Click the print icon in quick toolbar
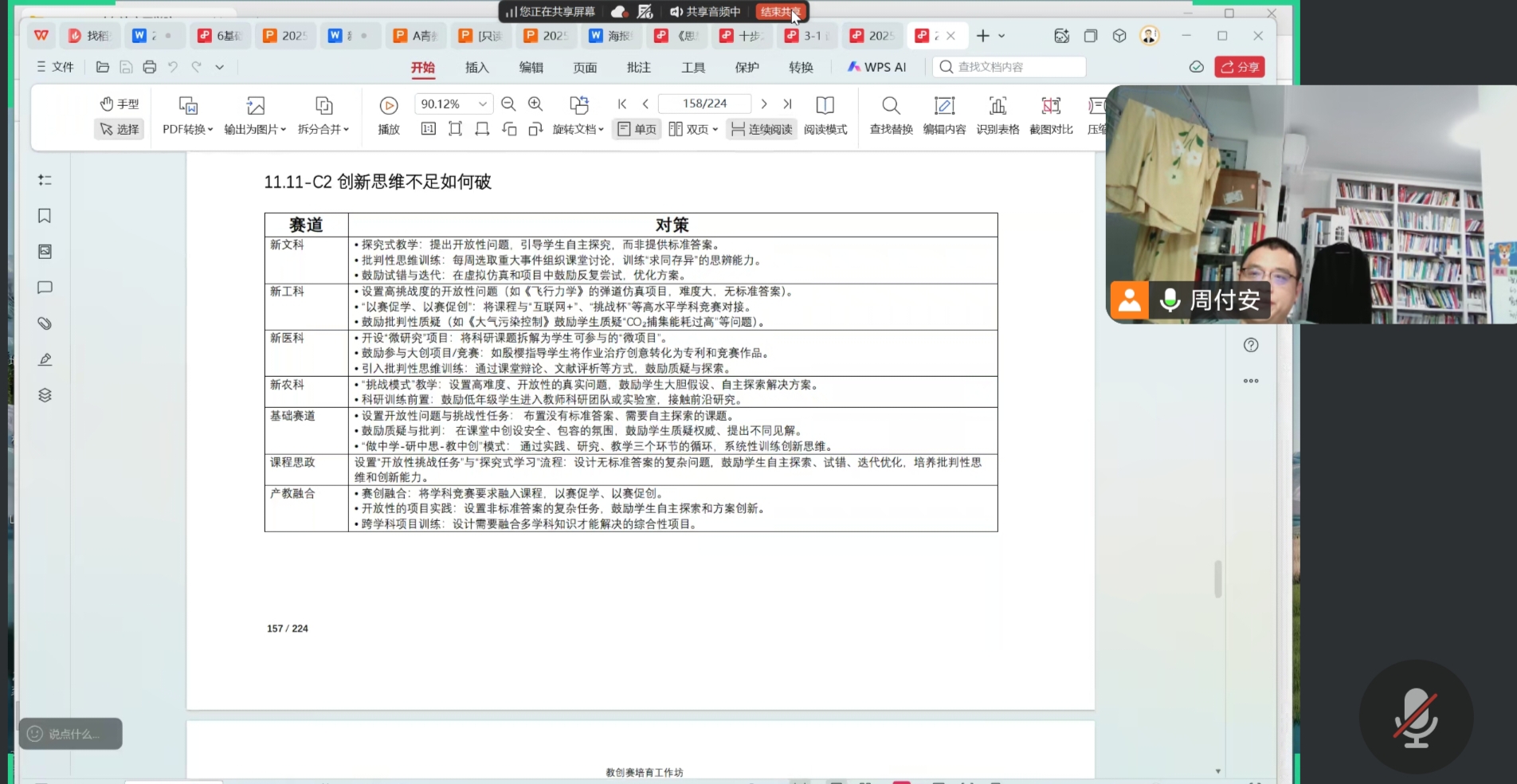The width and height of the screenshot is (1517, 784). (x=149, y=67)
